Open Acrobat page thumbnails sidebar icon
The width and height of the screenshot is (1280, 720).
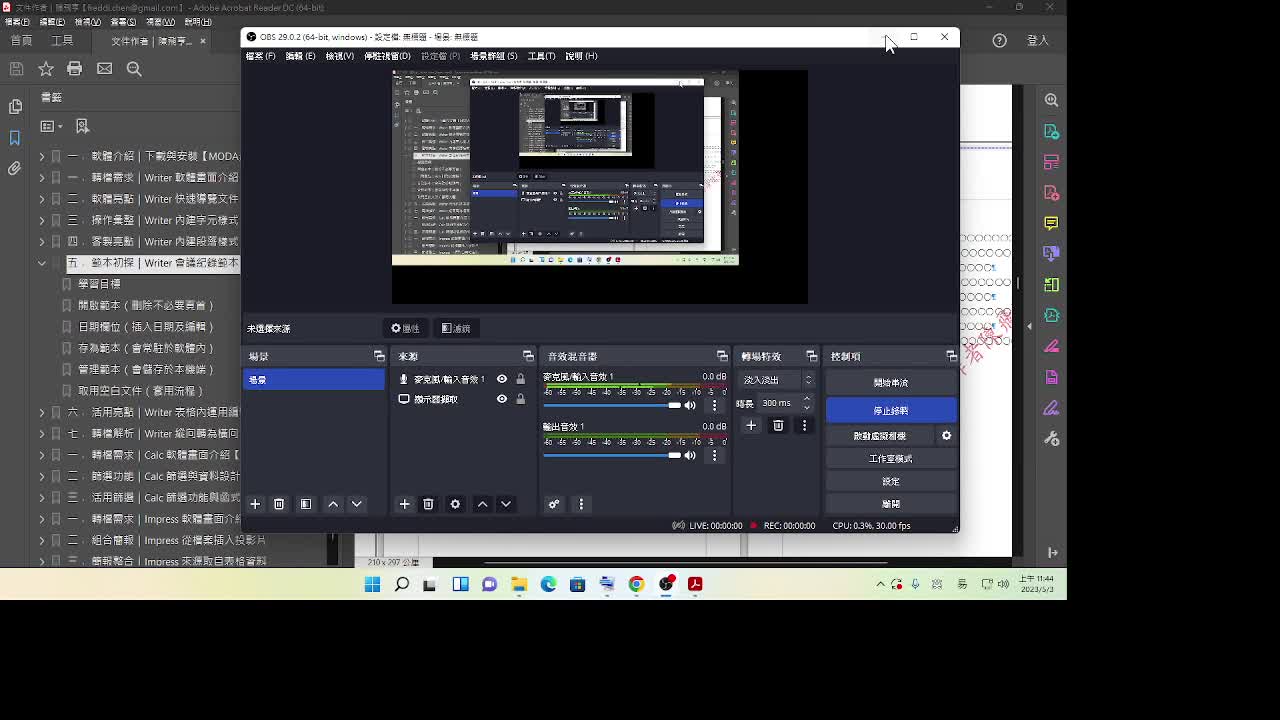pos(15,106)
